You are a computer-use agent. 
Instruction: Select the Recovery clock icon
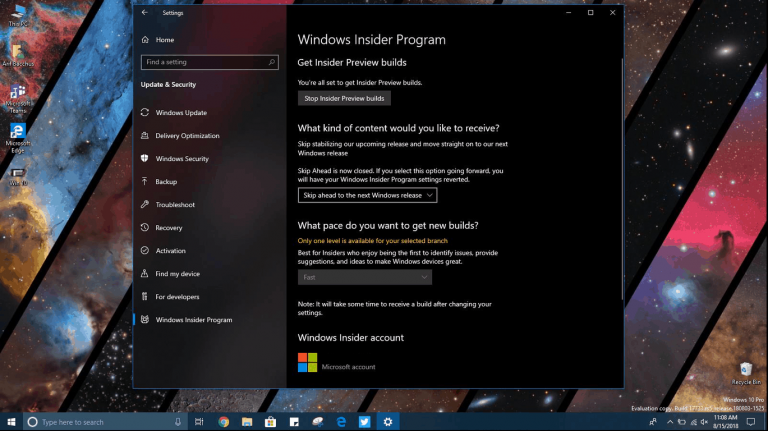tap(145, 228)
